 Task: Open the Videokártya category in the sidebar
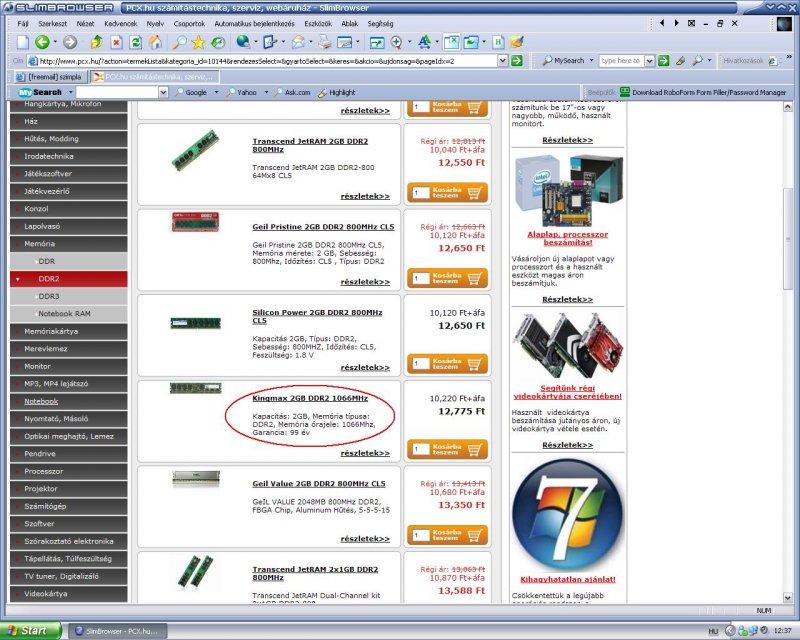[x=68, y=594]
